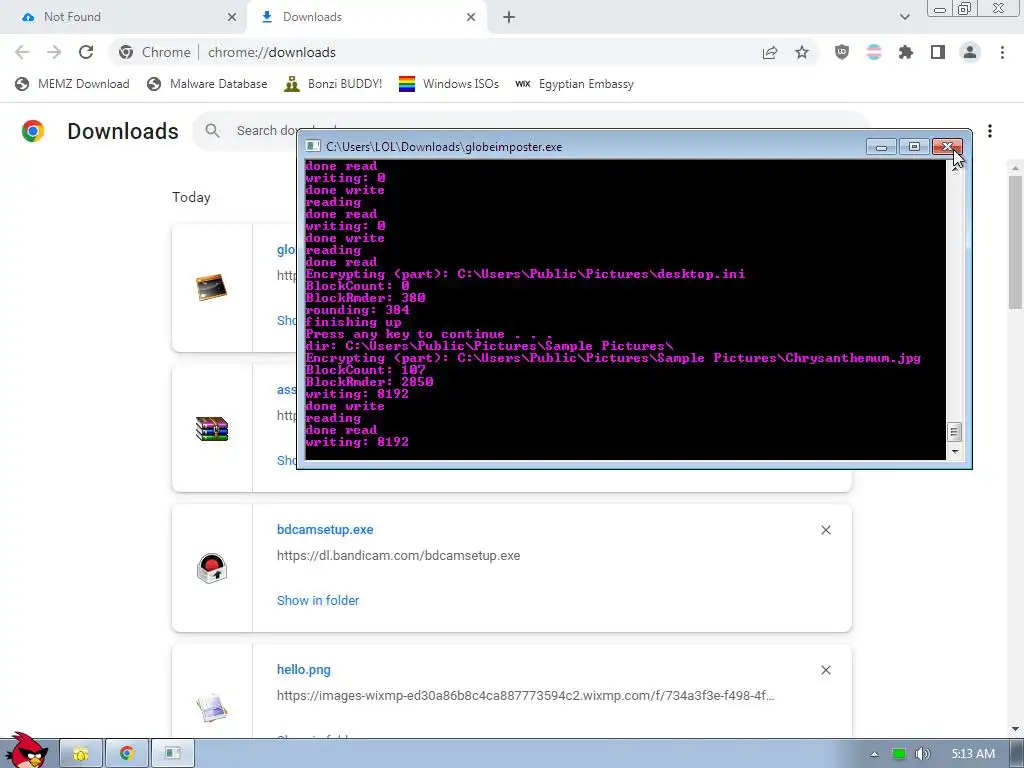1024x768 pixels.
Task: Click the Chrome taskbar button
Action: (127, 754)
